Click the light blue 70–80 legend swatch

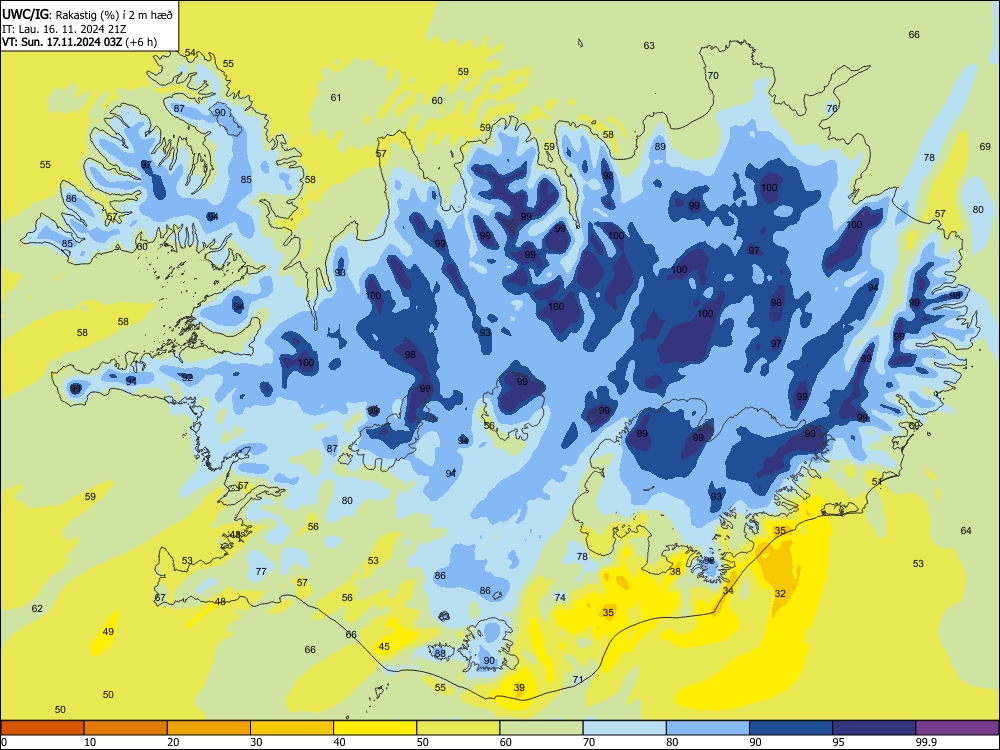pyautogui.click(x=624, y=728)
